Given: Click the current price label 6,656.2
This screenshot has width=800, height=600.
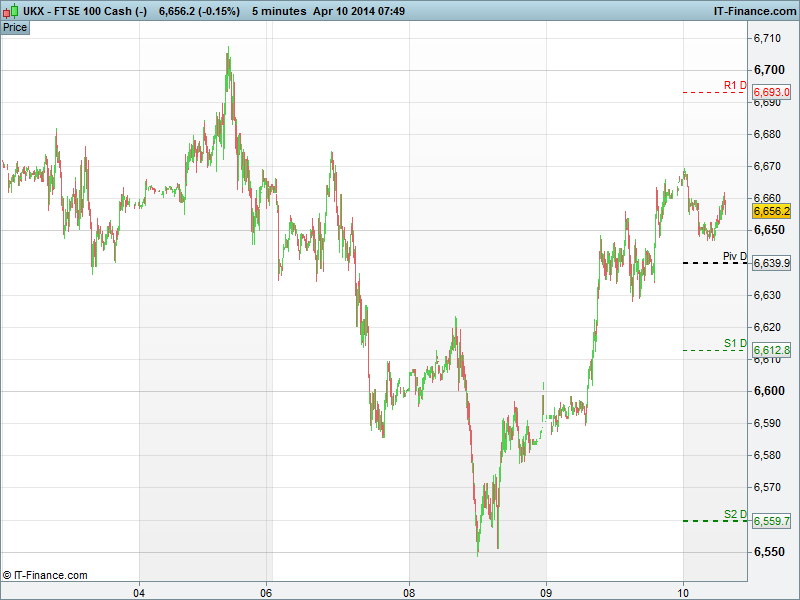Looking at the screenshot, I should pos(771,211).
